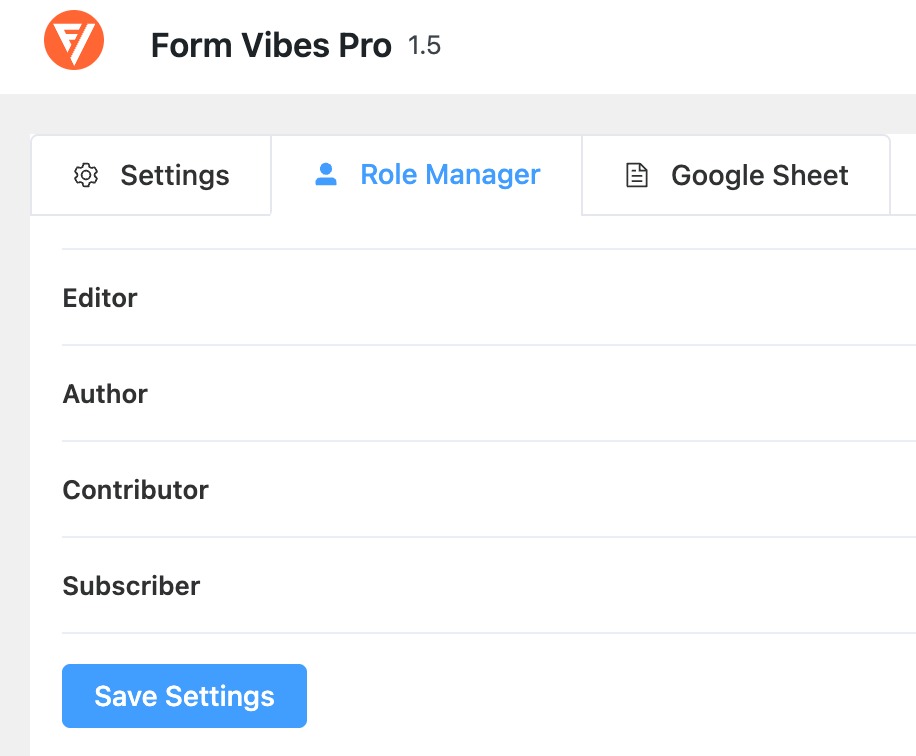The width and height of the screenshot is (916, 756).
Task: Switch to the Settings tab
Action: pyautogui.click(x=174, y=175)
